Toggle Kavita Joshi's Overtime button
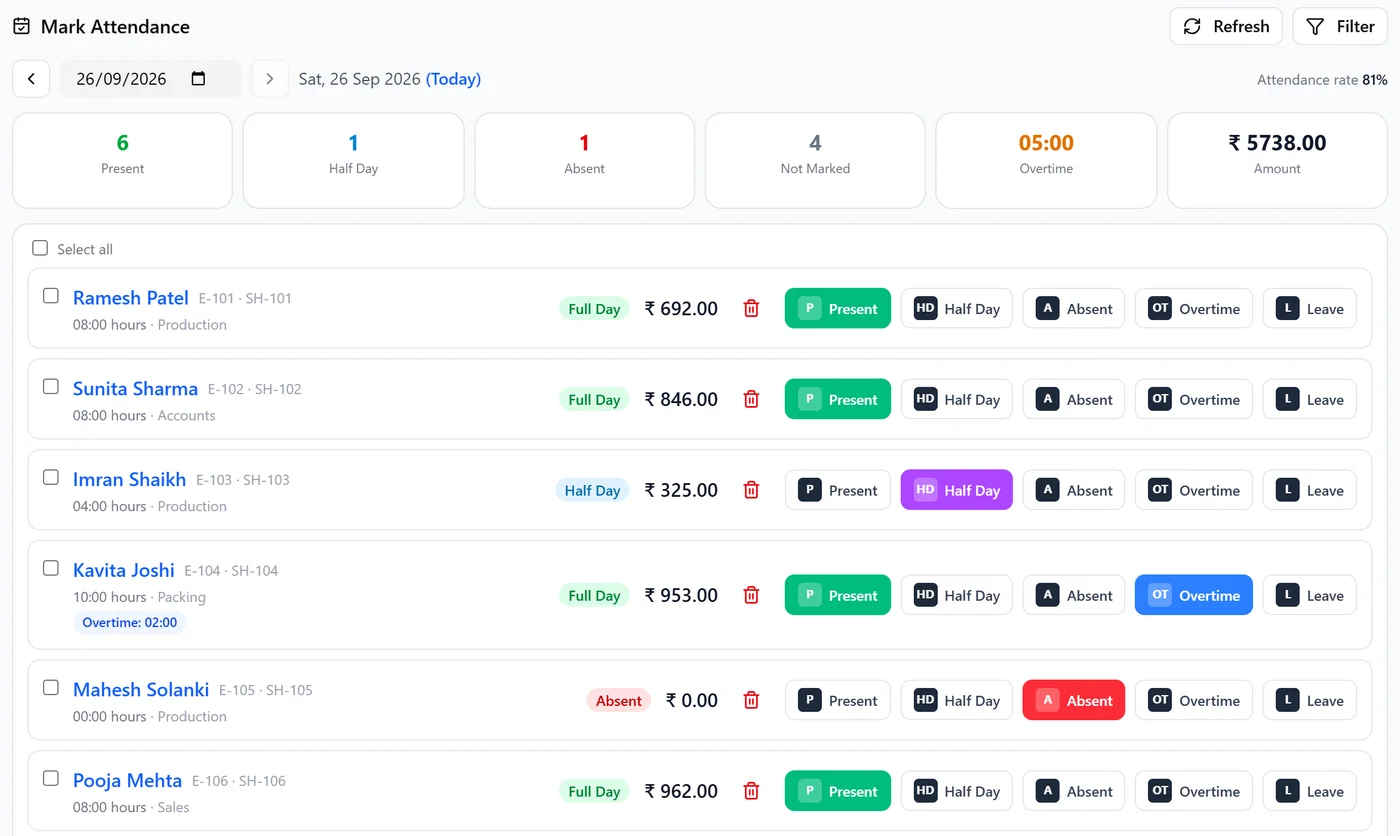 pyautogui.click(x=1194, y=595)
